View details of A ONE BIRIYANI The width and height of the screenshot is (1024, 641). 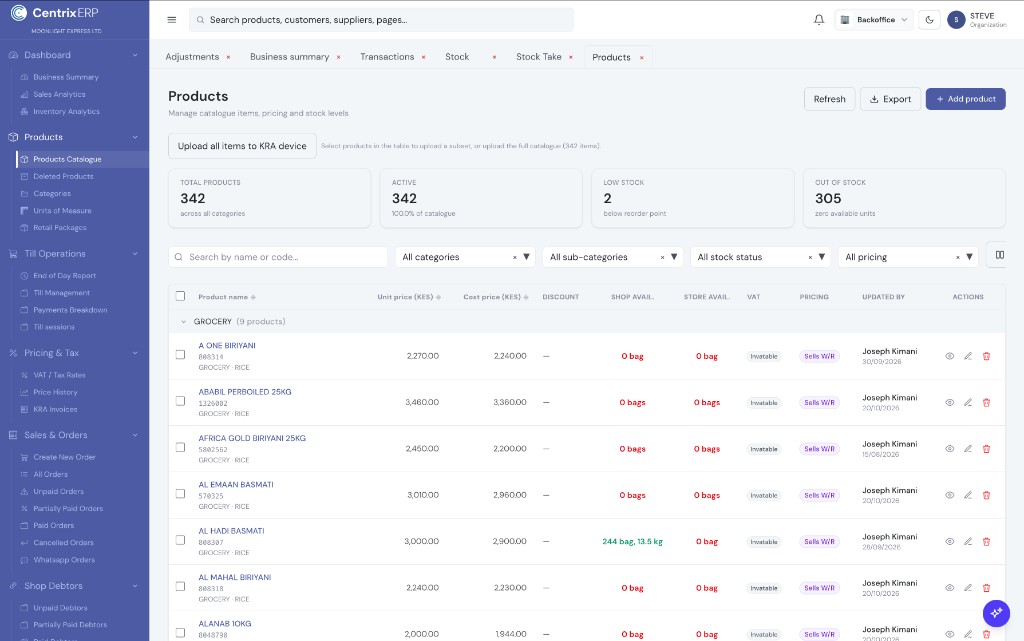(950, 356)
